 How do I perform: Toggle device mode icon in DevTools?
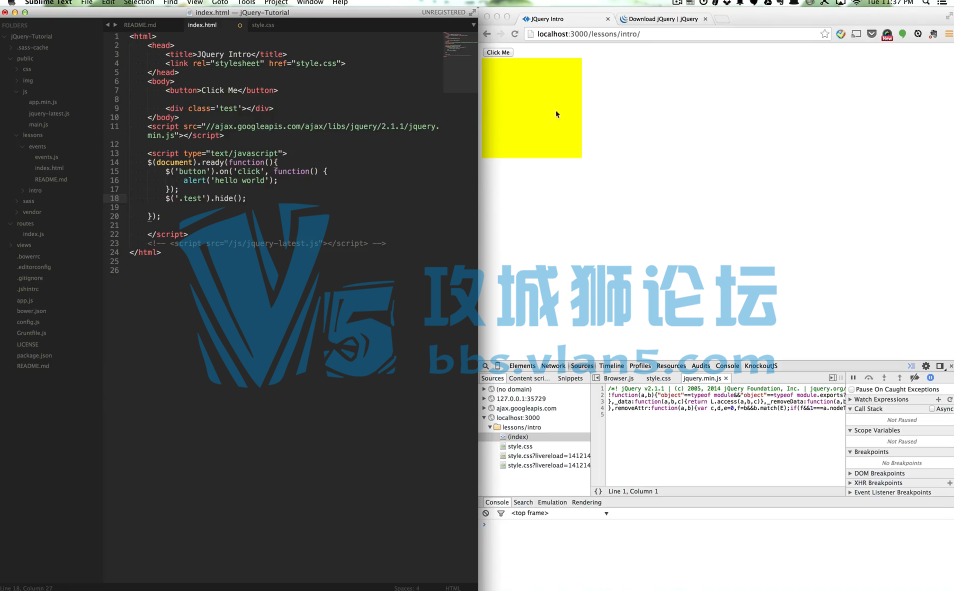[x=498, y=366]
